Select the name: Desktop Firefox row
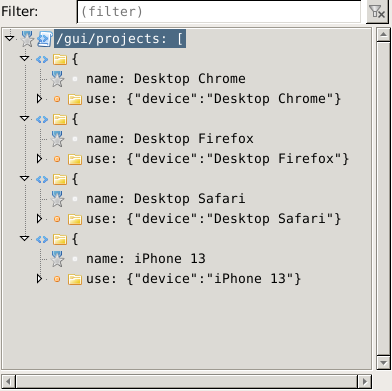This screenshot has height=391, width=392. (x=170, y=139)
